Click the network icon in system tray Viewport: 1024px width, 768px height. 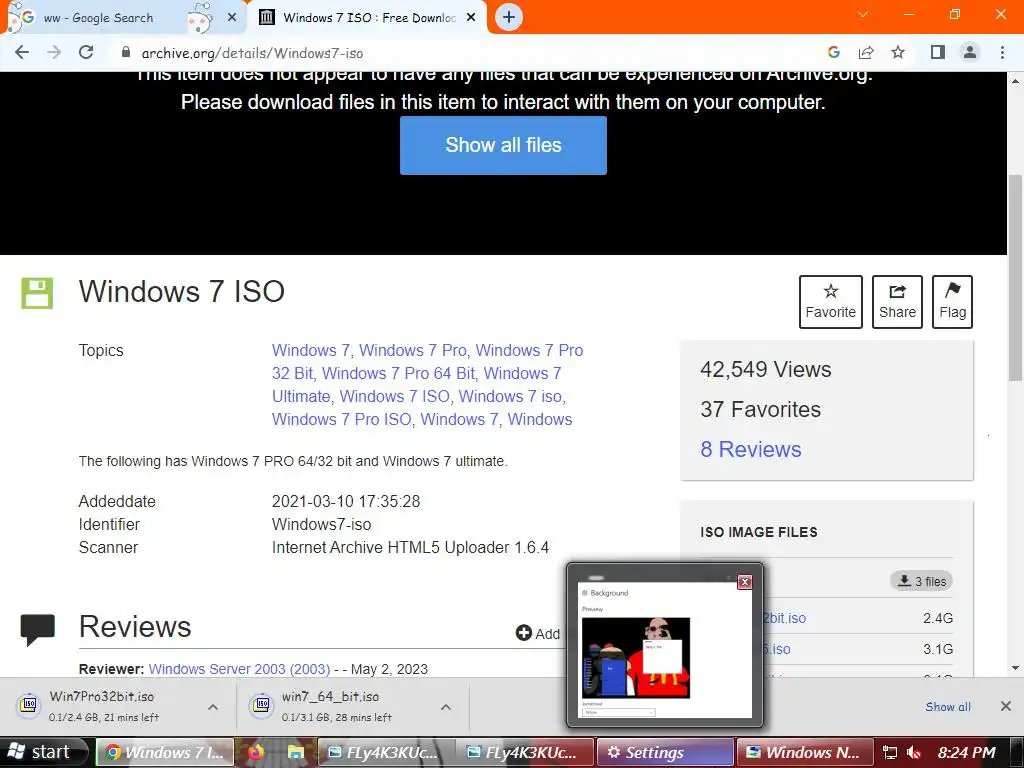(889, 752)
